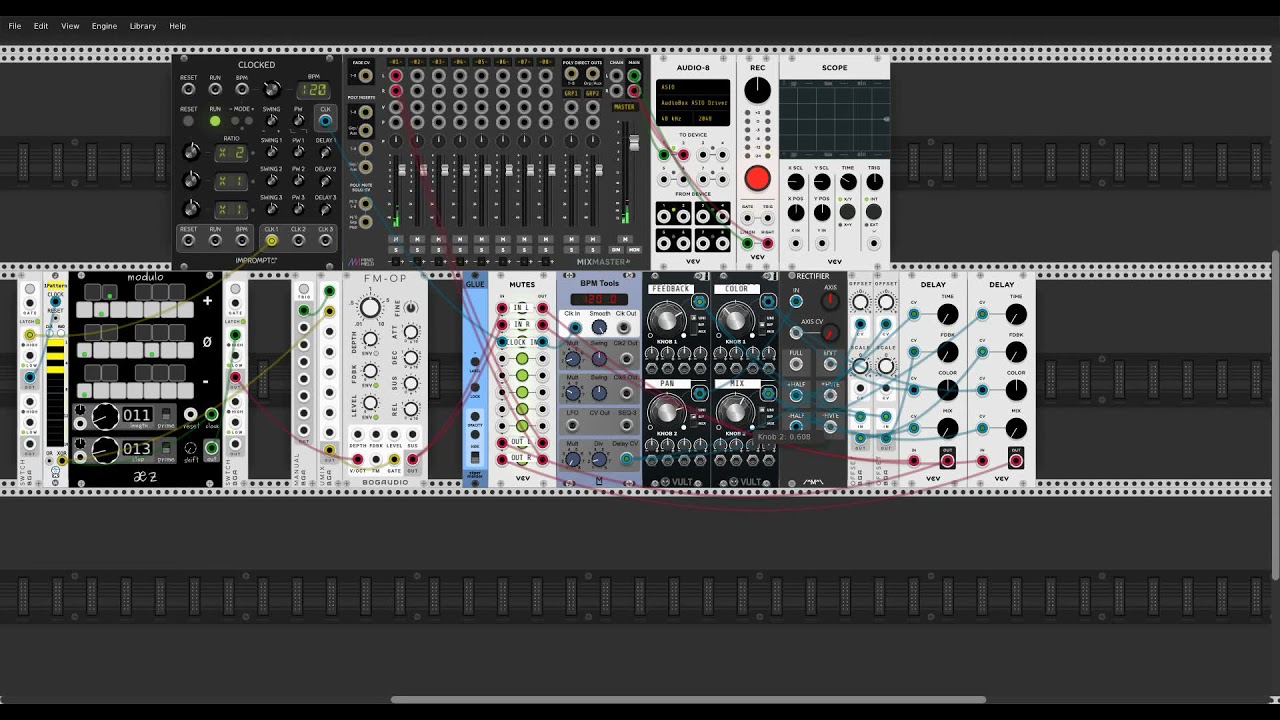Screen dimensions: 1280x720
Task: Click the AXIS CV knob on Rectifier
Action: (830, 333)
